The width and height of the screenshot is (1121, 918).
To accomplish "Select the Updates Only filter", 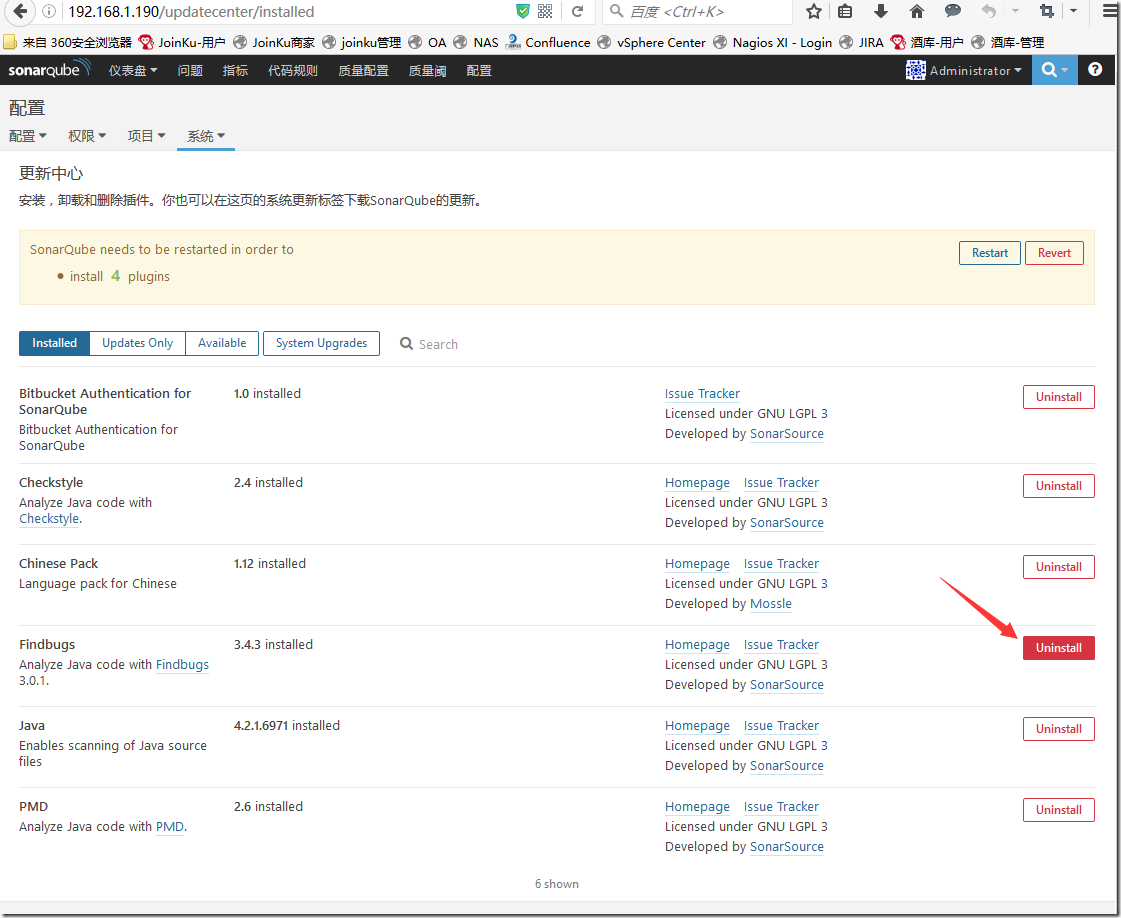I will [x=137, y=343].
